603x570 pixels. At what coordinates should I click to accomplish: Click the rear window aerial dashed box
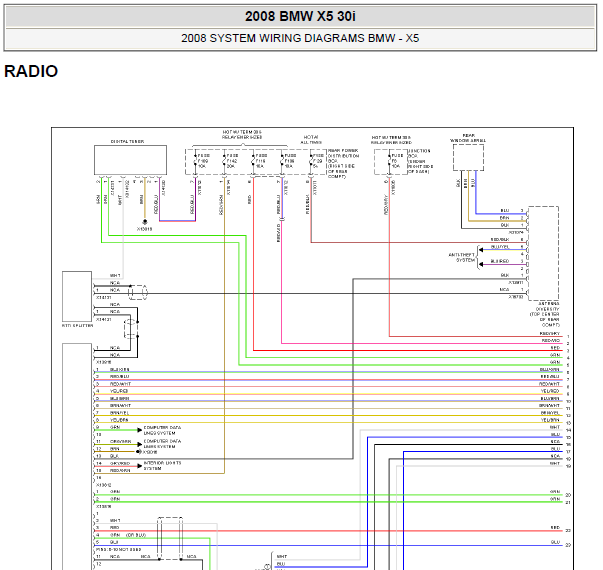468,158
